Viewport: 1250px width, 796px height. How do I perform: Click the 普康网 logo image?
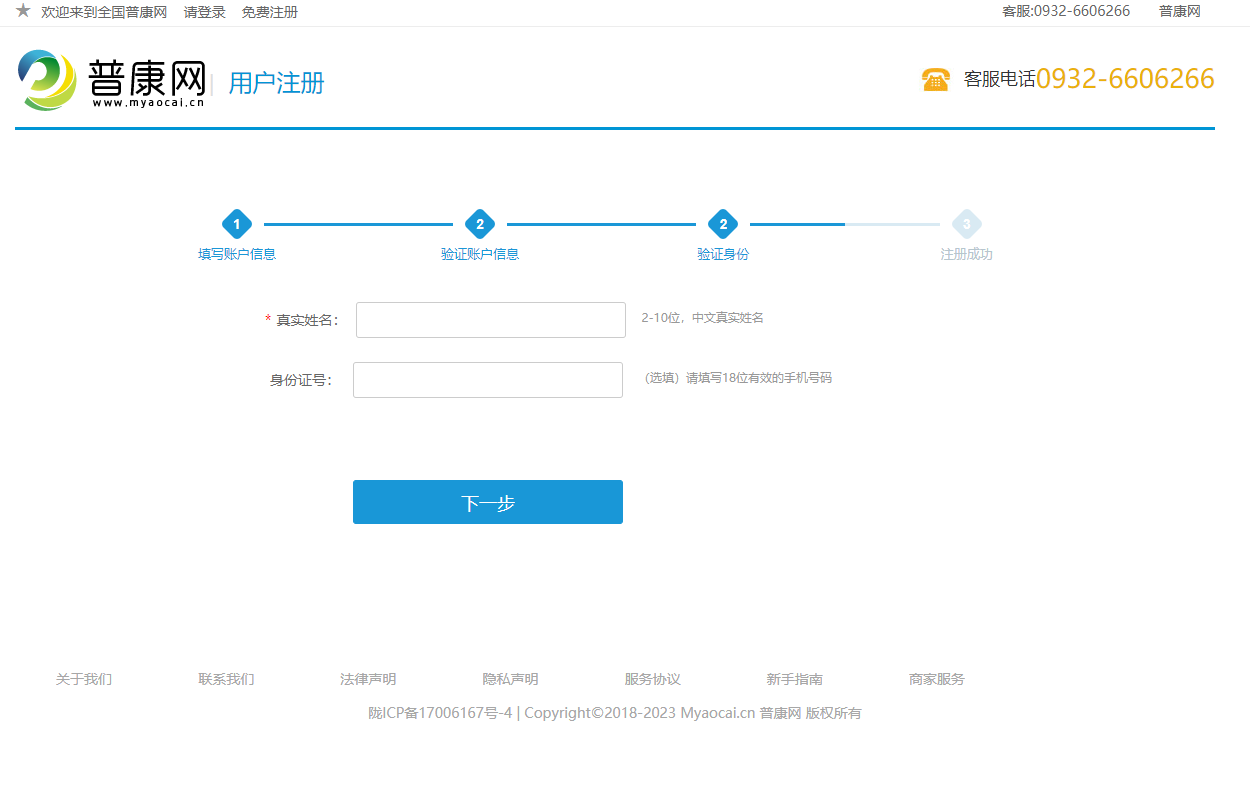tap(111, 80)
